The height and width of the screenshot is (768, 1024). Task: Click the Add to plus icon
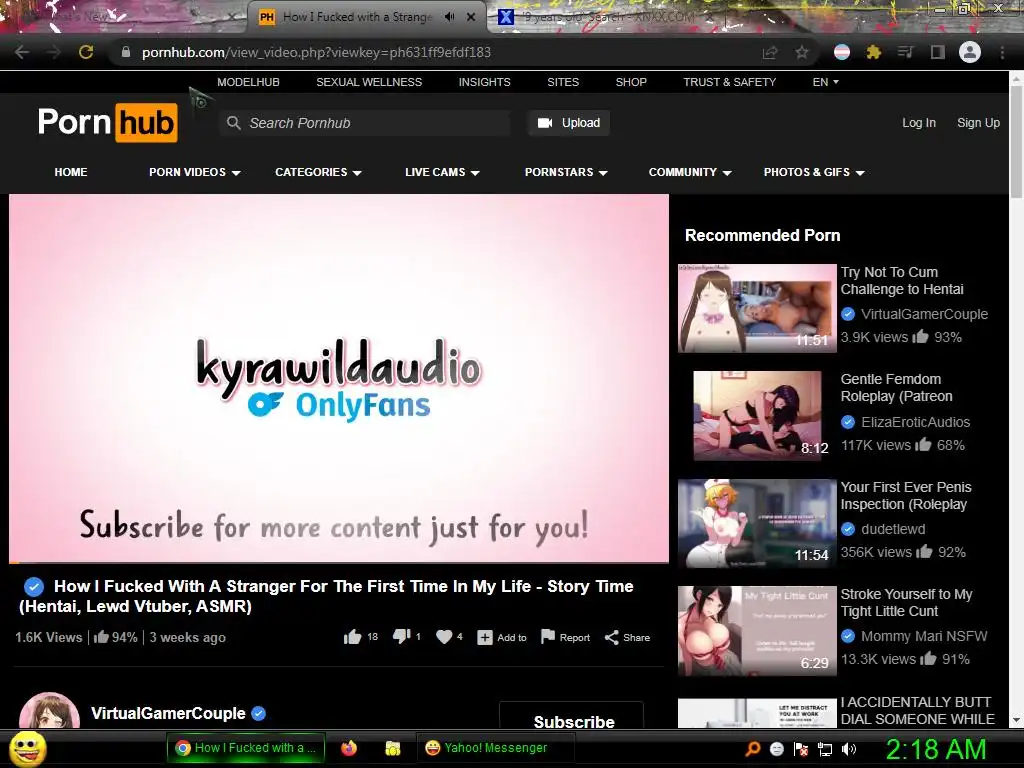click(485, 637)
